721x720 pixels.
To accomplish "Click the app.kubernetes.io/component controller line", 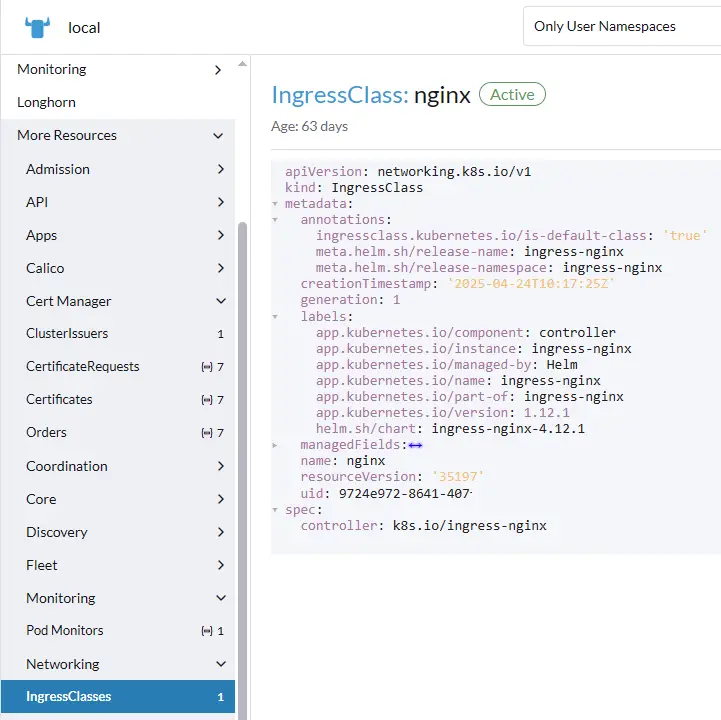I will click(x=465, y=333).
